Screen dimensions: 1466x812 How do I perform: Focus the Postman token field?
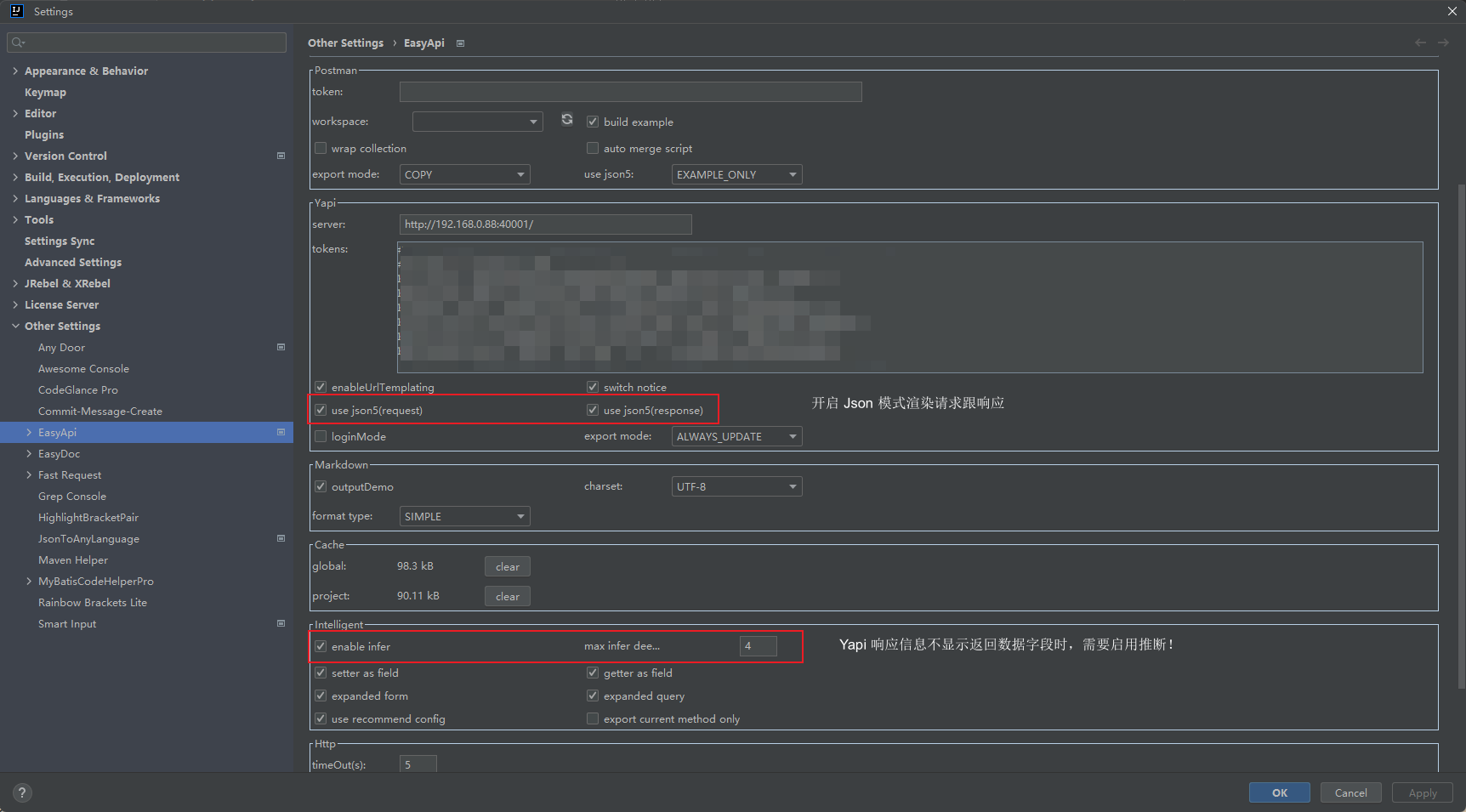click(630, 92)
